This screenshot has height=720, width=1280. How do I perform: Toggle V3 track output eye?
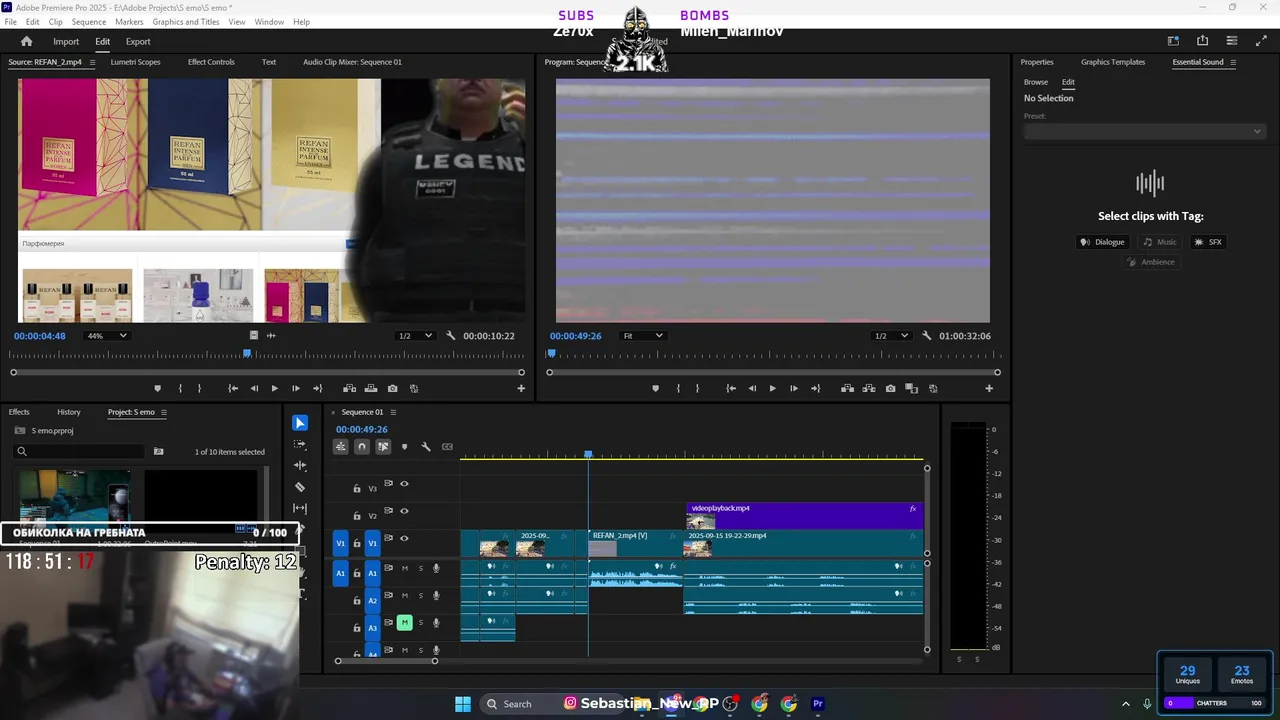coord(404,484)
